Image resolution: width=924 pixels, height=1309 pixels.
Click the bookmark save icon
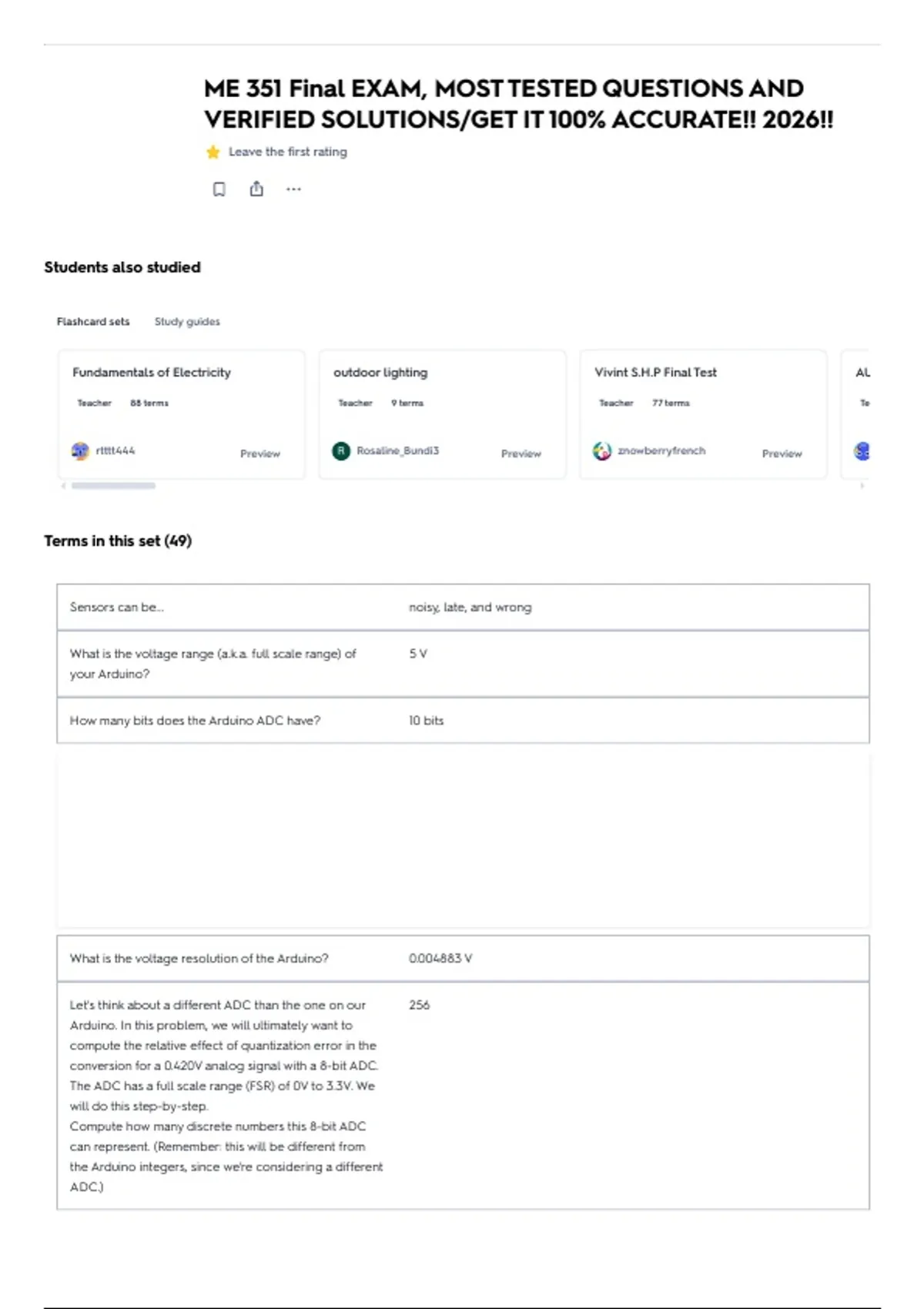click(219, 189)
